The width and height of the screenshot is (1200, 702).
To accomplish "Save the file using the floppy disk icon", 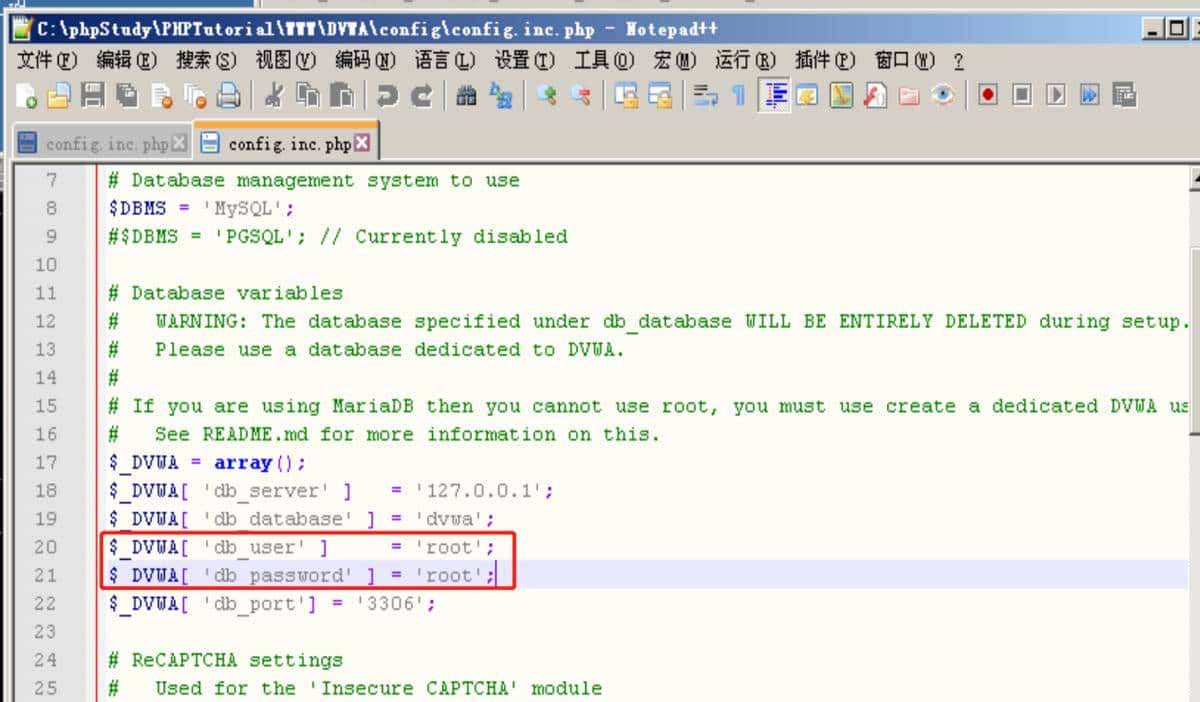I will (92, 96).
